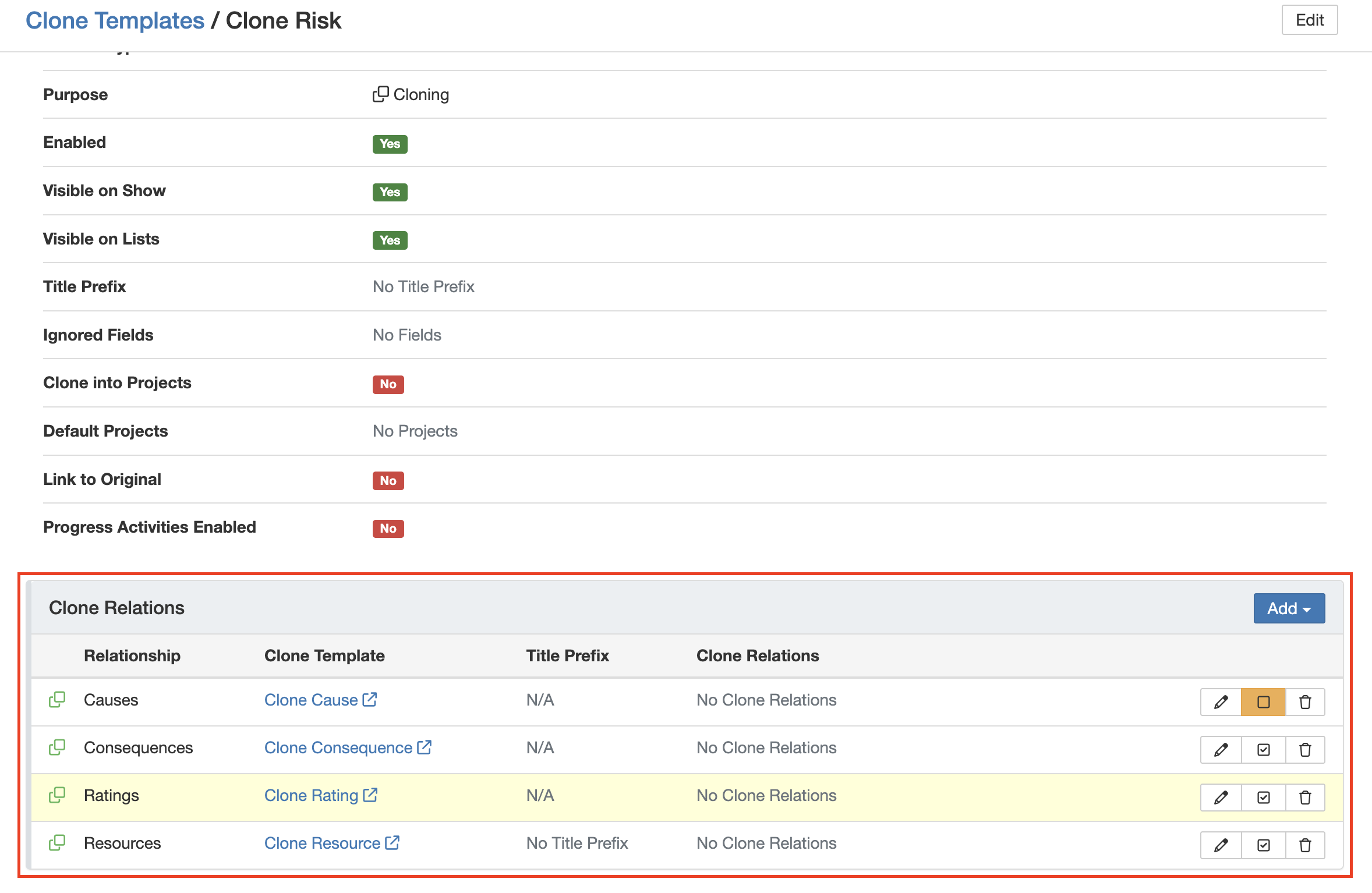Open the Add dropdown in Clone Relations
This screenshot has width=1372, height=893.
click(1289, 608)
